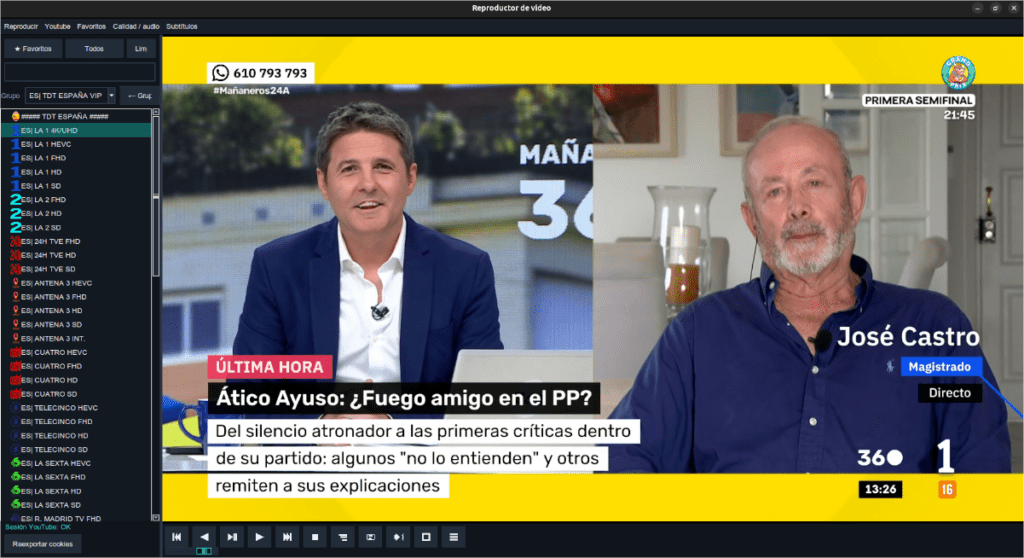
Task: Select channel ES| ANTENA 3 HEVC
Action: pyautogui.click(x=76, y=283)
